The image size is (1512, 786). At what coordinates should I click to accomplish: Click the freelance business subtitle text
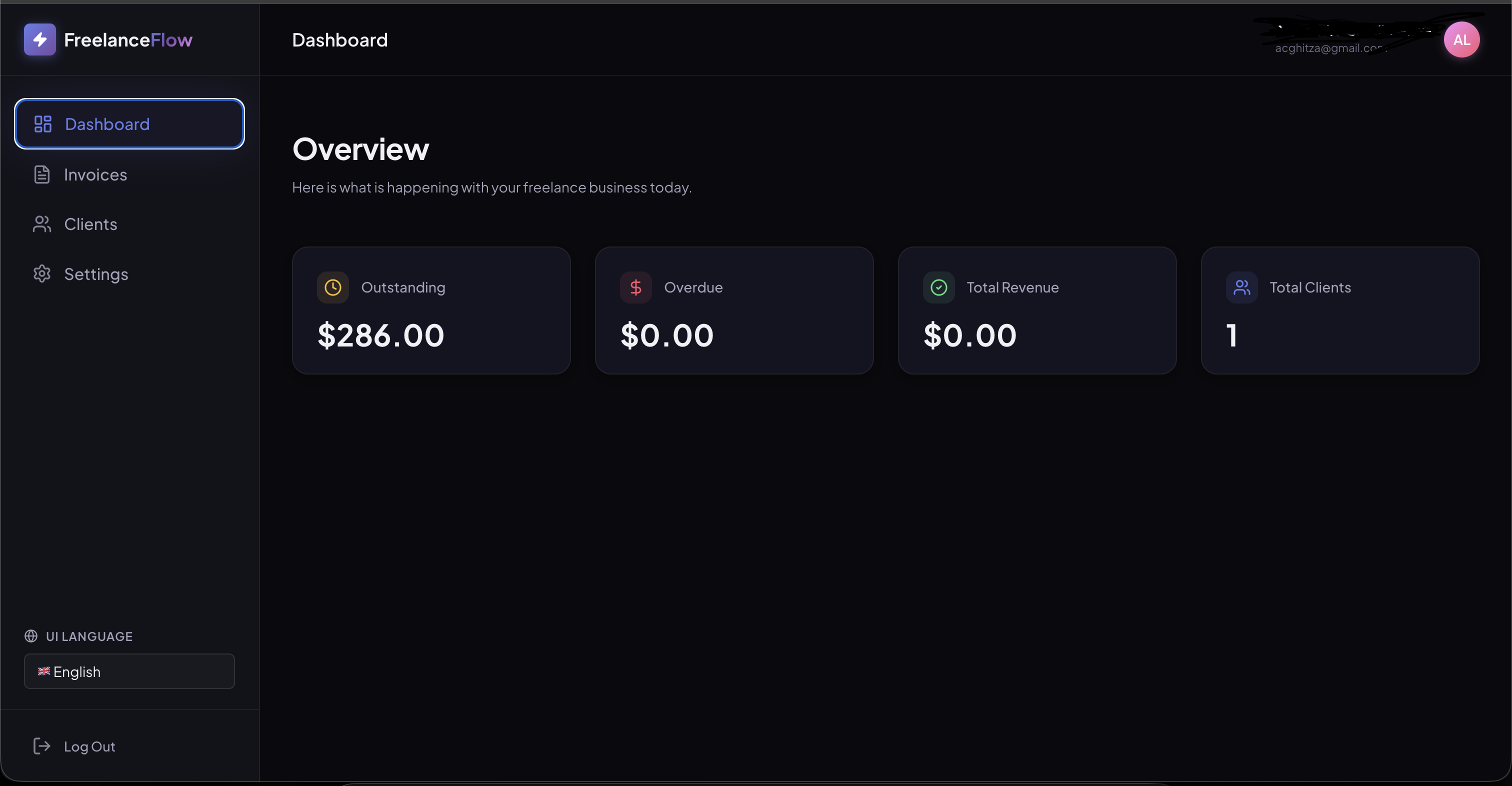click(492, 187)
